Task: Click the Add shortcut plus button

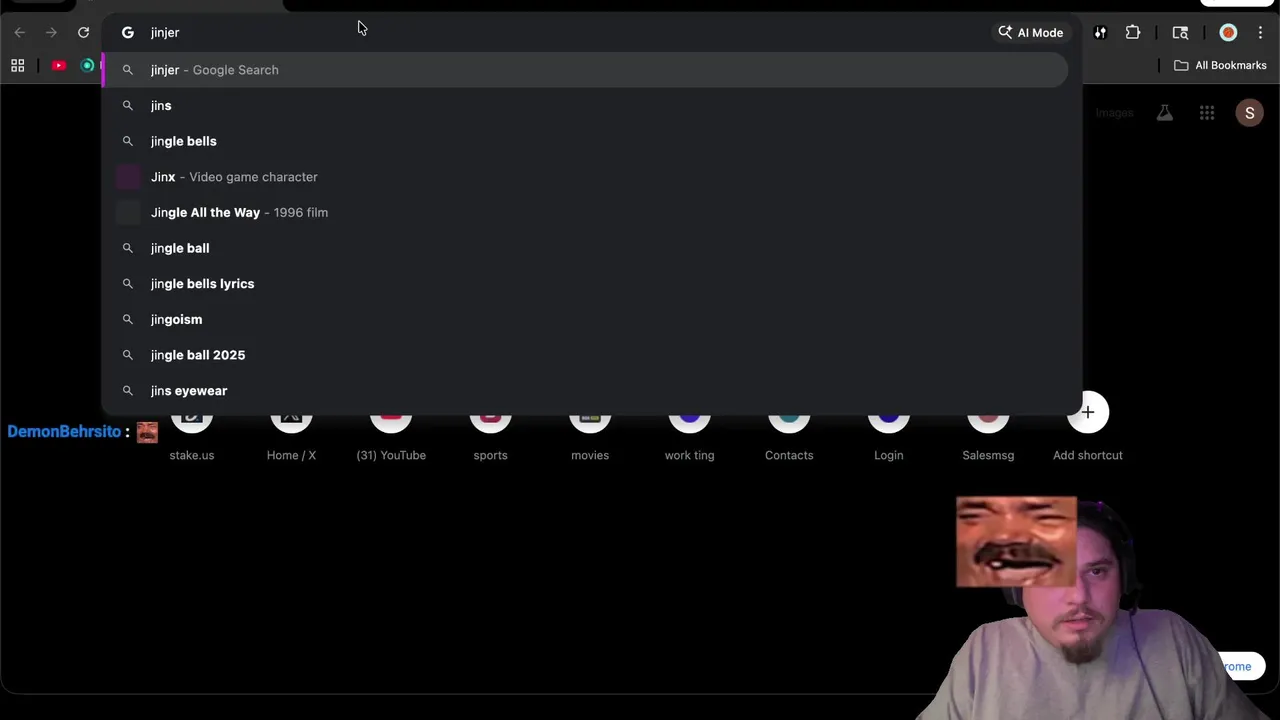Action: (1088, 412)
